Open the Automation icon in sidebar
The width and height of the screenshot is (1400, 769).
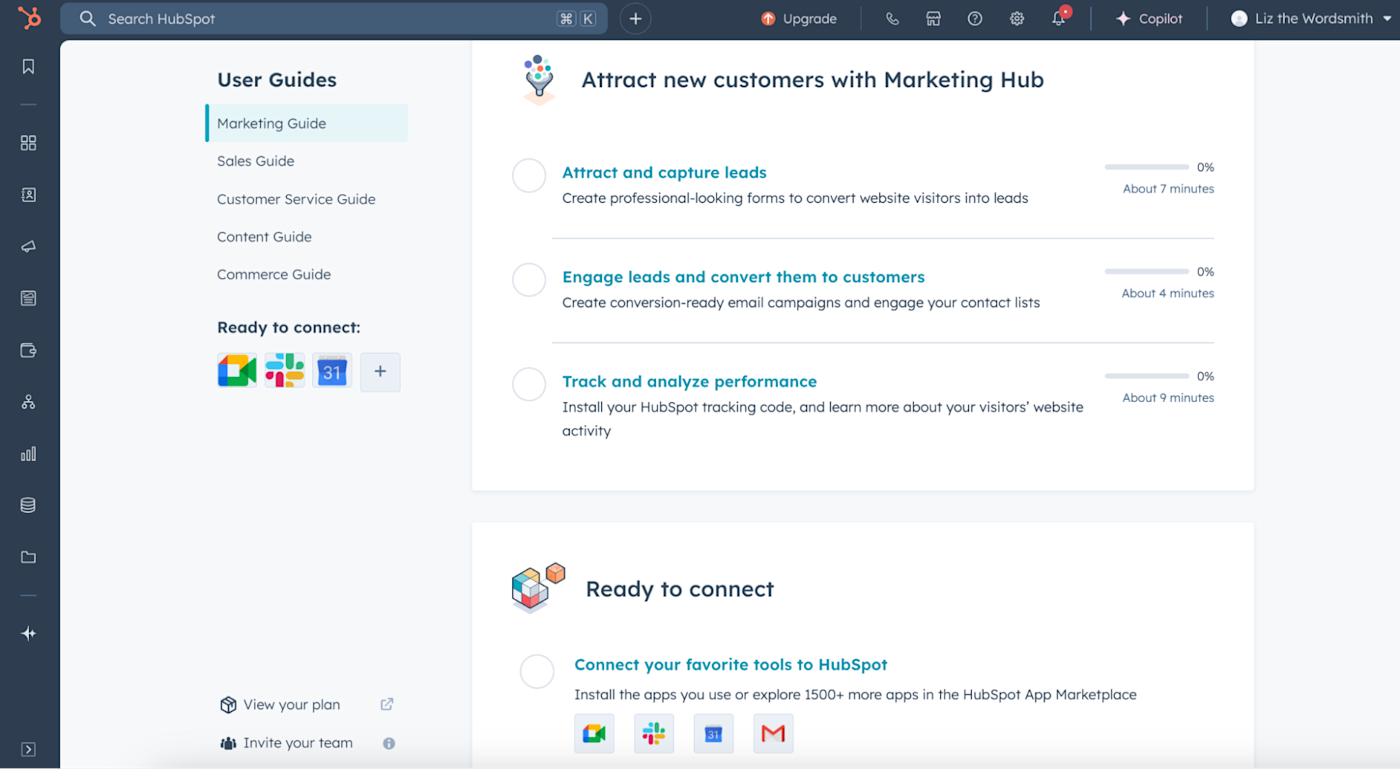[x=28, y=402]
